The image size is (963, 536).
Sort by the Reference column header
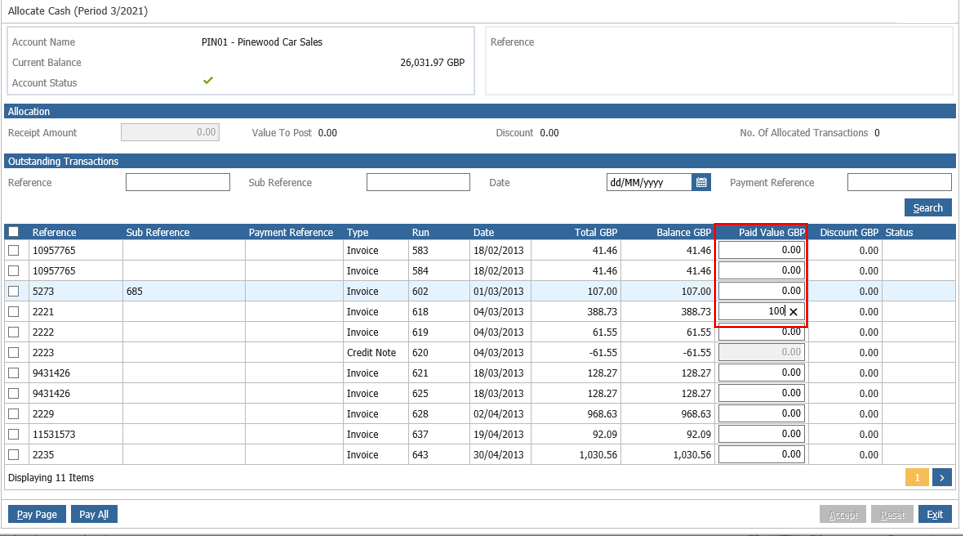(x=54, y=232)
